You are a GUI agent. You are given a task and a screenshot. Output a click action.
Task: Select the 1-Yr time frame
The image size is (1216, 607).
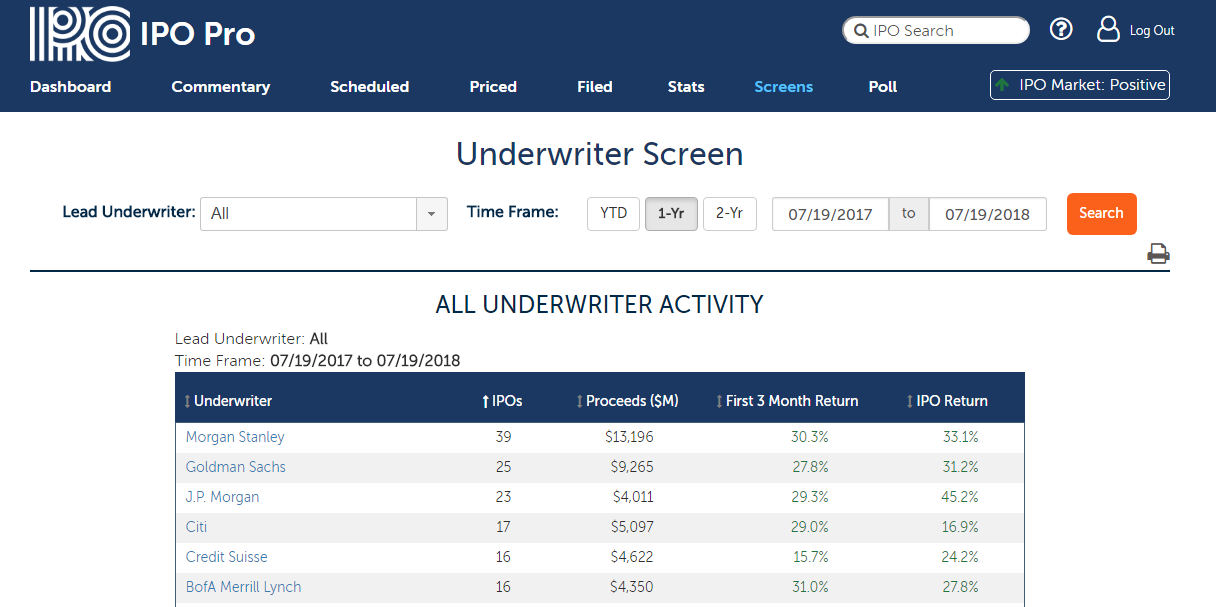click(x=671, y=214)
